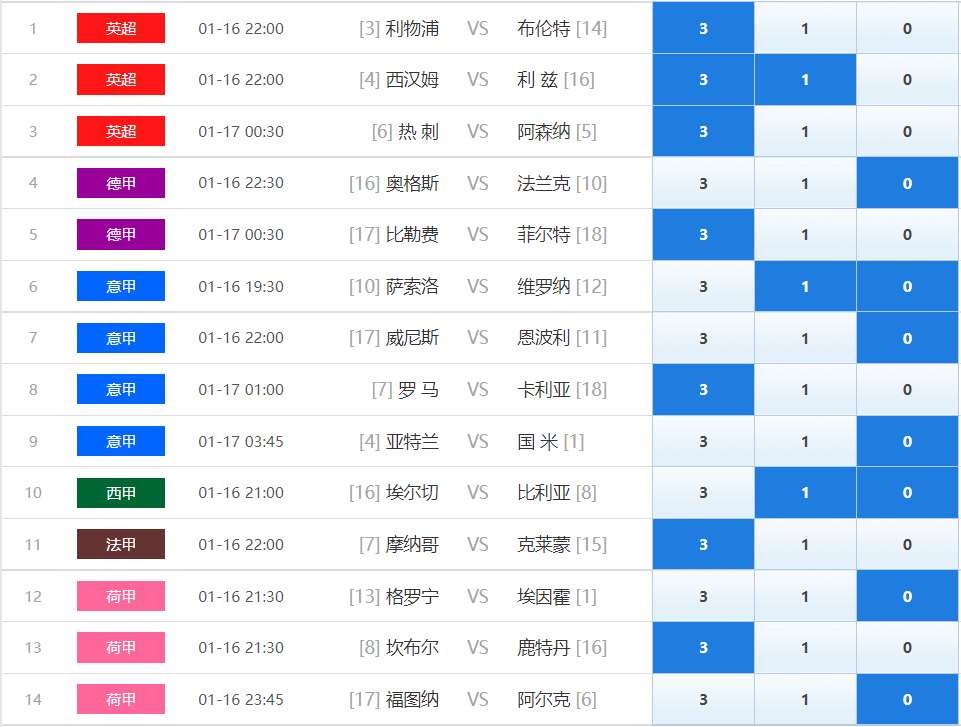Toggle 3 for 比勒费 vs 菲尔特
This screenshot has width=961, height=727.
[x=703, y=235]
